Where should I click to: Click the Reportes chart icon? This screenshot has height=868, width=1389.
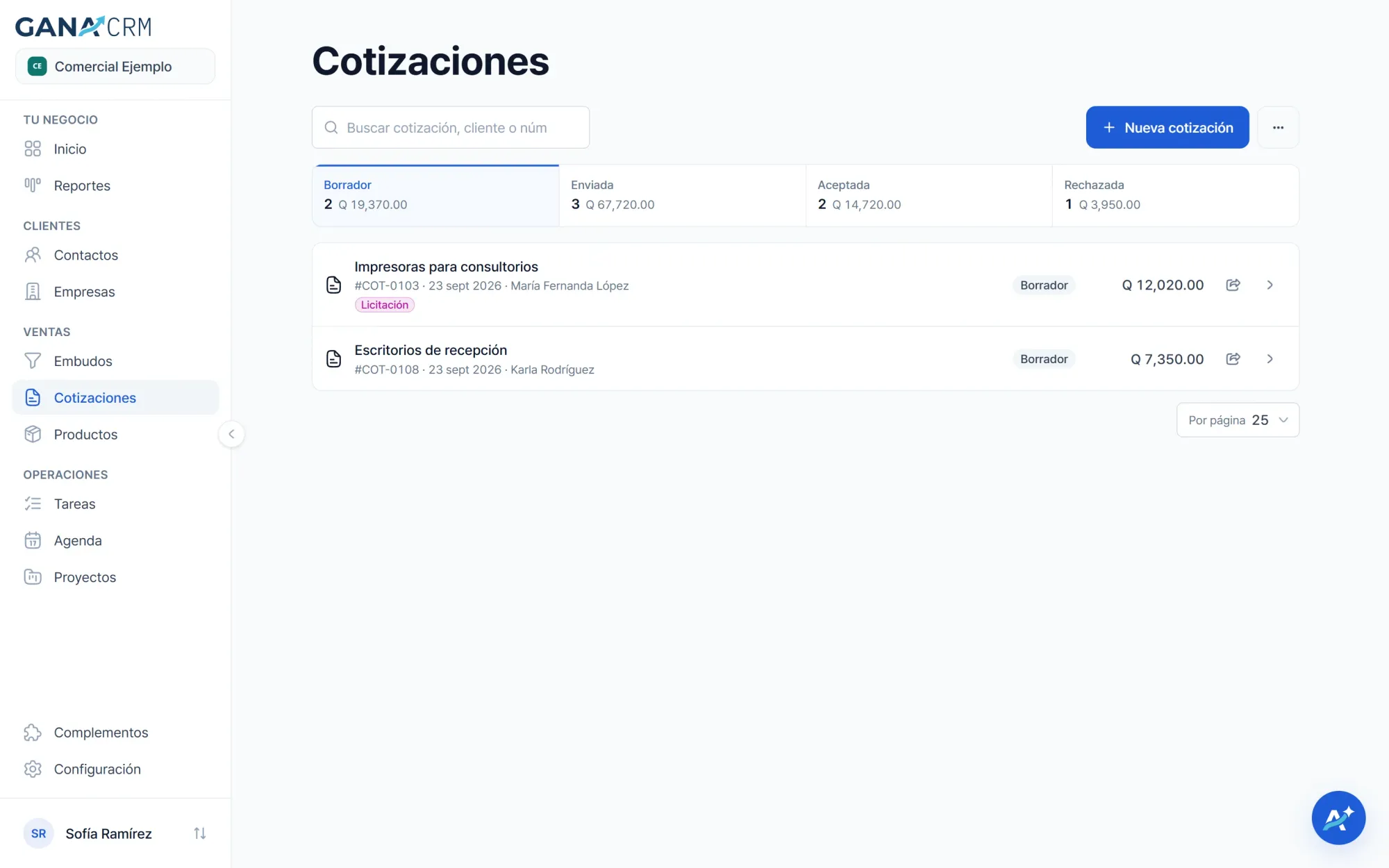click(x=33, y=185)
